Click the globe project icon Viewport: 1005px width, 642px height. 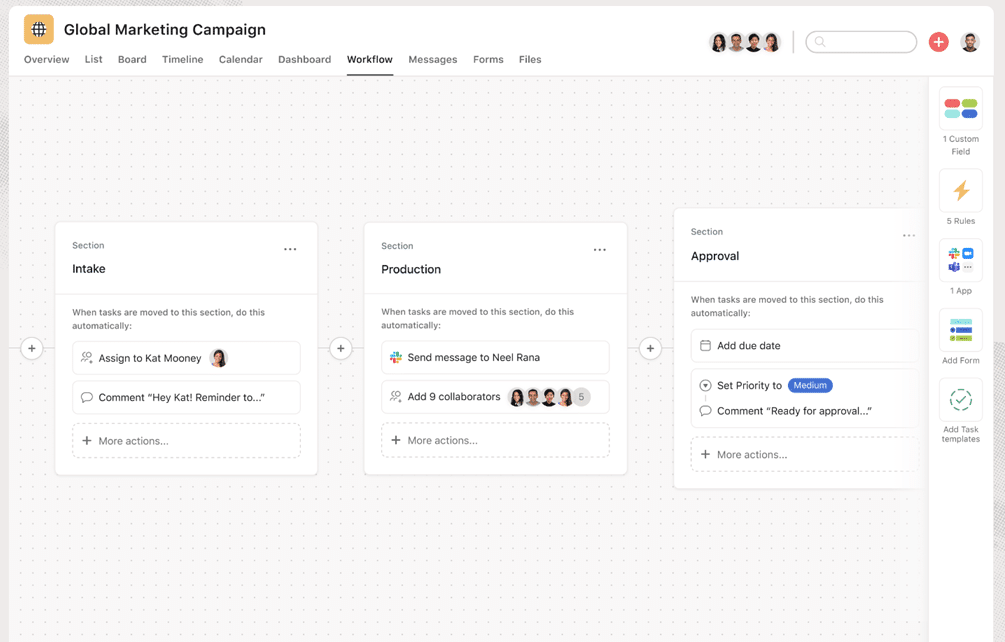coord(39,30)
